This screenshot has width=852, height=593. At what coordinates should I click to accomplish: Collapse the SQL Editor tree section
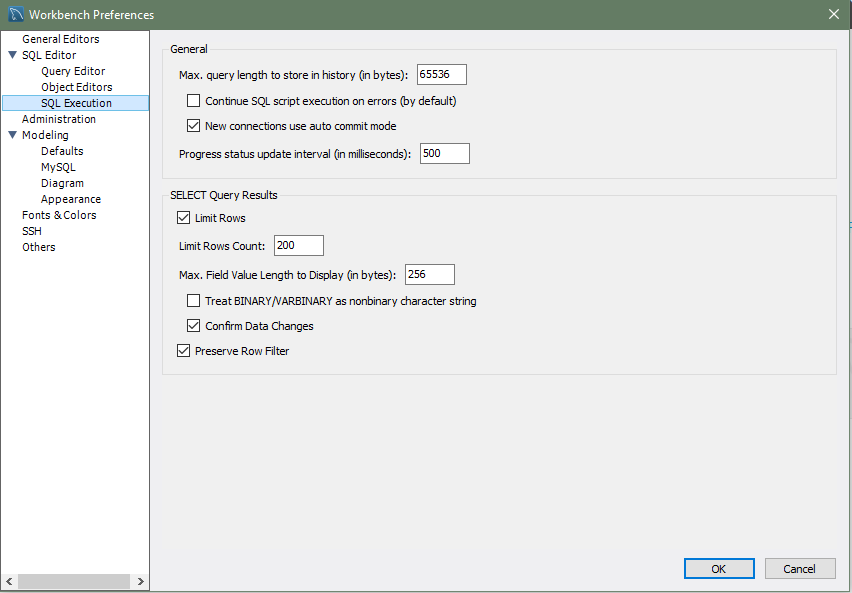(10, 55)
